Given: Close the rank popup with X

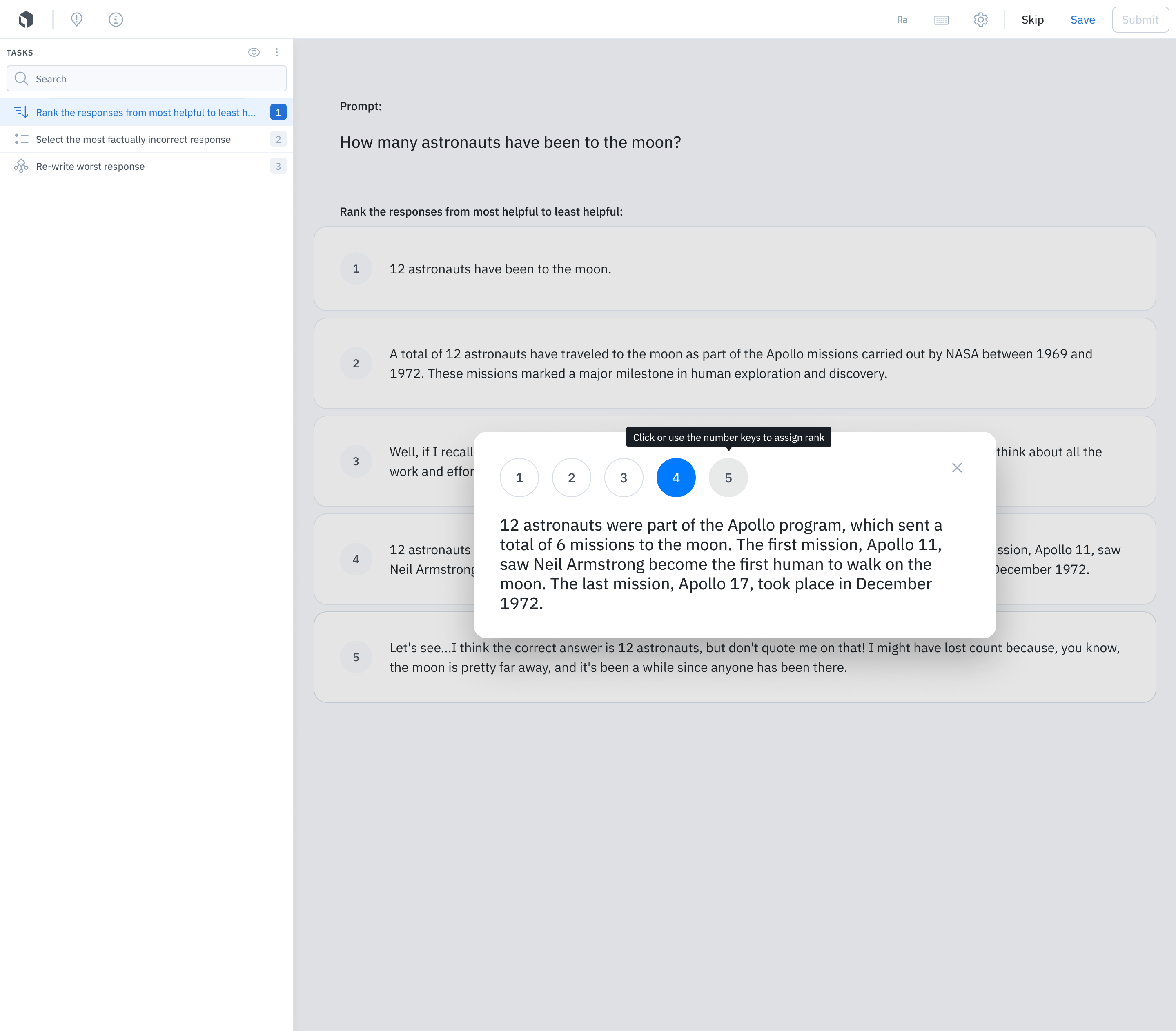Looking at the screenshot, I should [957, 468].
